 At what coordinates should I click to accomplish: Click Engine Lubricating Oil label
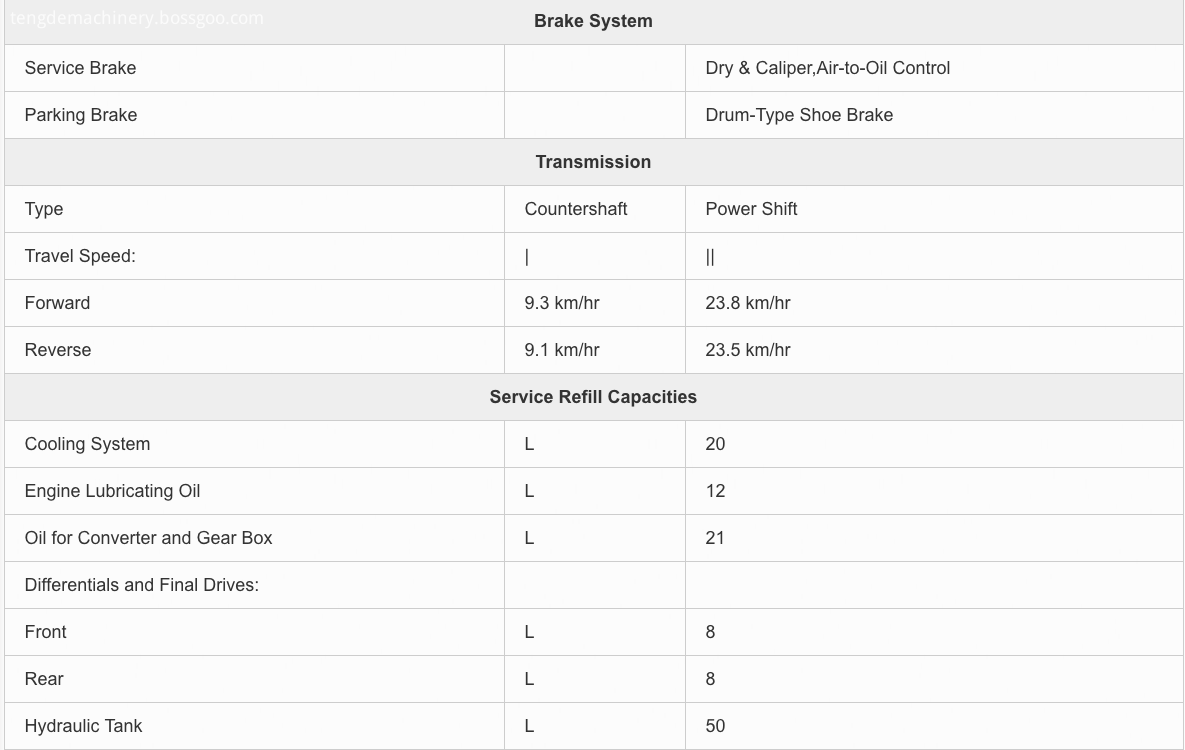click(x=113, y=491)
